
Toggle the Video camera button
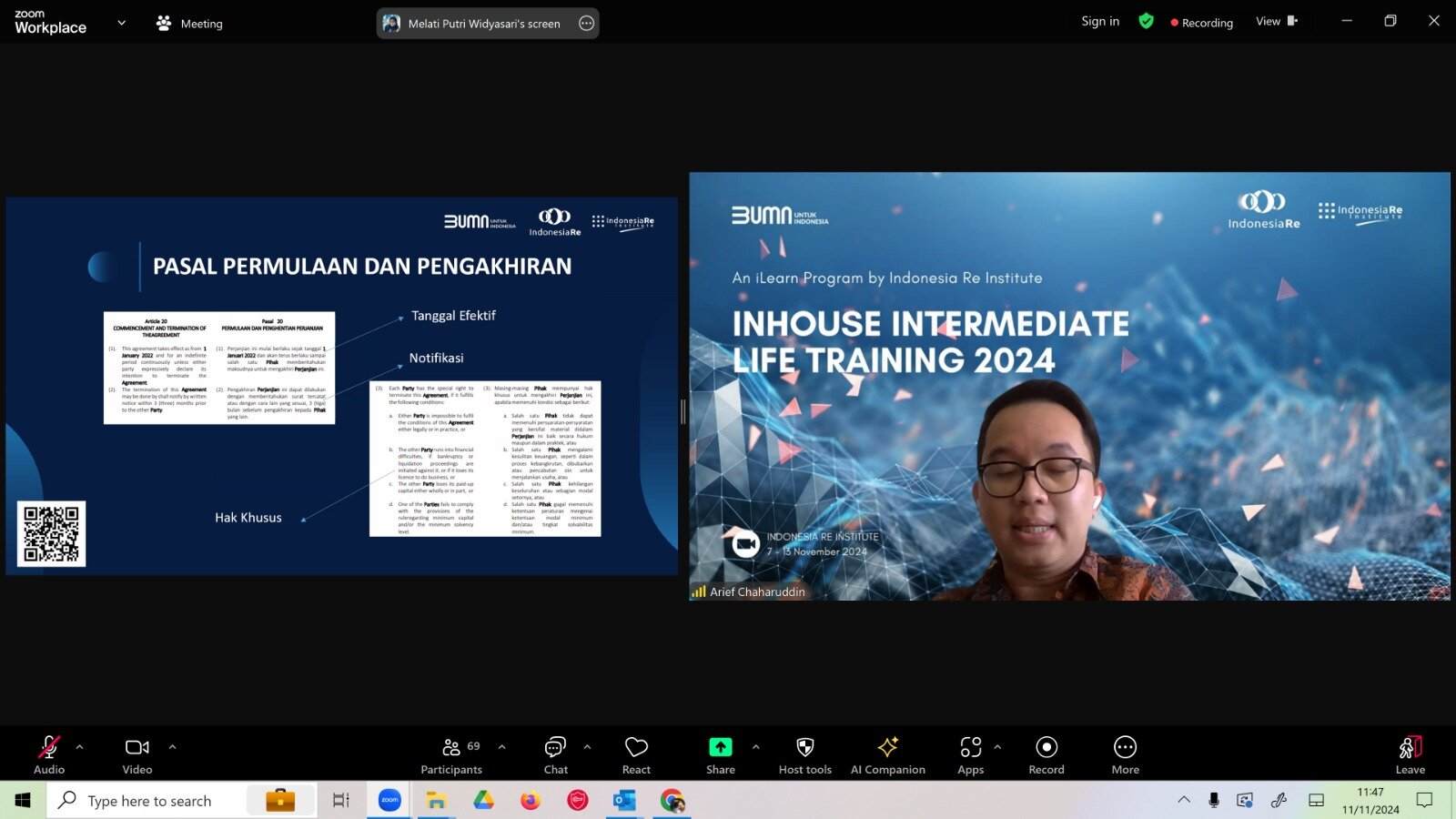(x=137, y=754)
